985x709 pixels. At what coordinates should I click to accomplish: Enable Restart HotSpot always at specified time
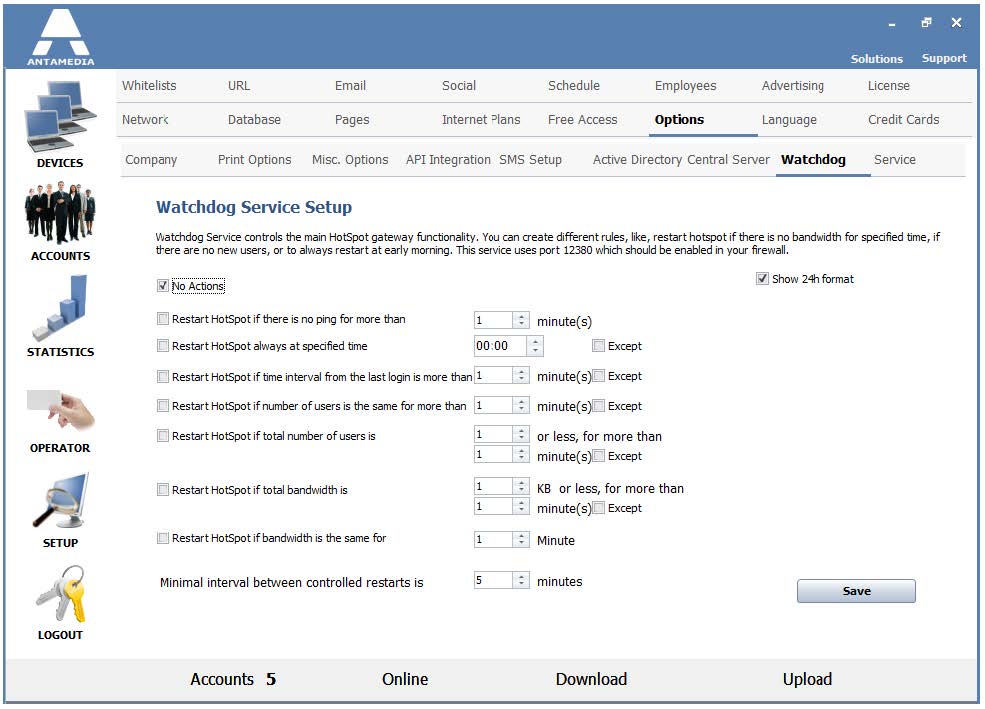pos(163,345)
